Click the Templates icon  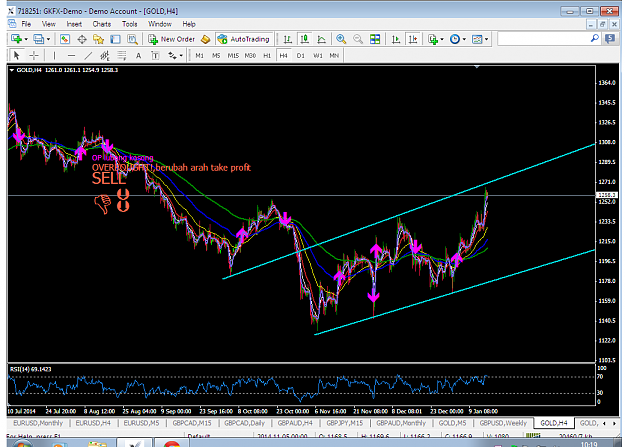(477, 39)
